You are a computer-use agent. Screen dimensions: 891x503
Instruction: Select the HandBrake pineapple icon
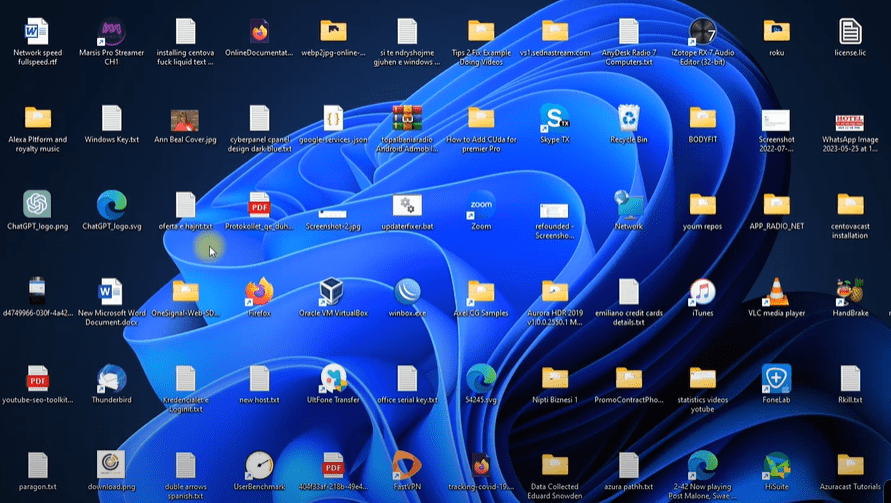[850, 292]
